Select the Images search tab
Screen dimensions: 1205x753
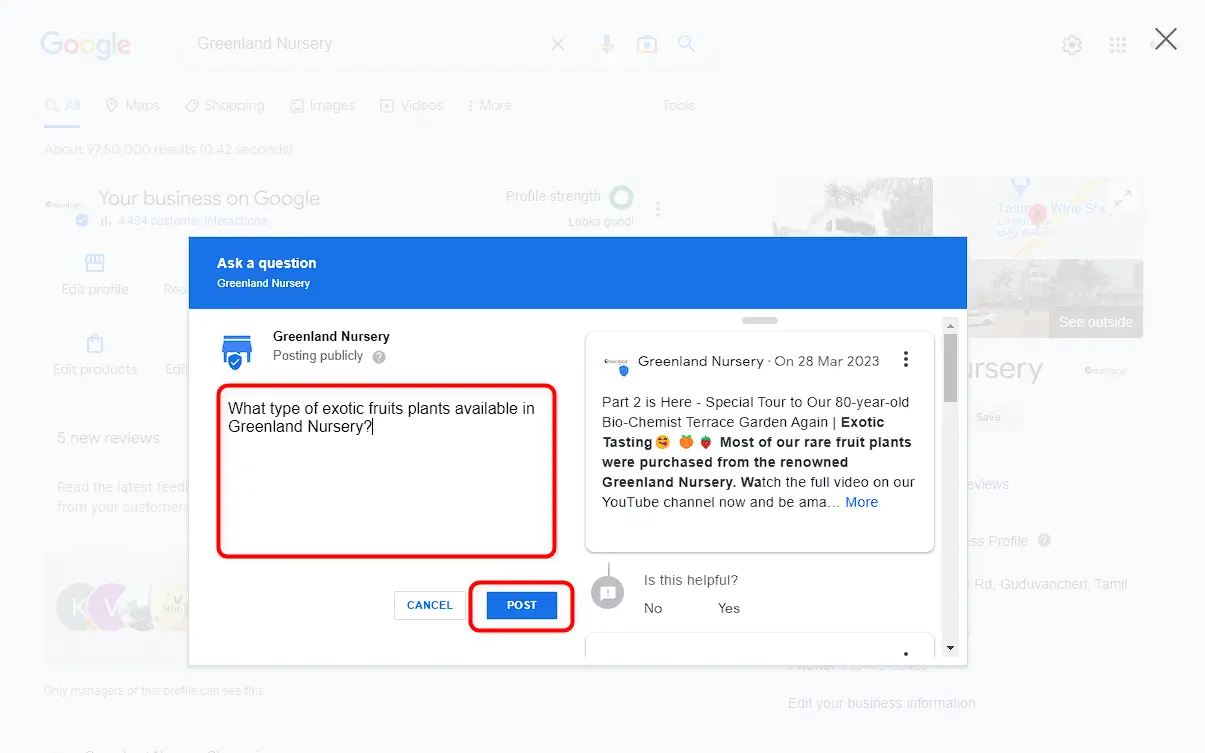click(x=322, y=105)
